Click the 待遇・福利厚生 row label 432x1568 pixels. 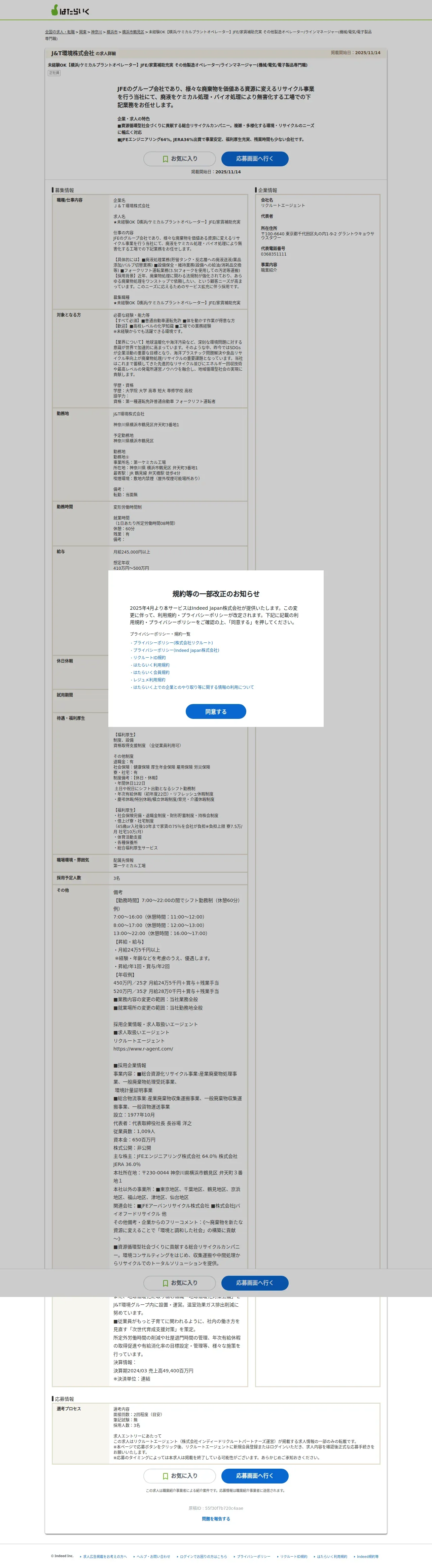tap(71, 719)
